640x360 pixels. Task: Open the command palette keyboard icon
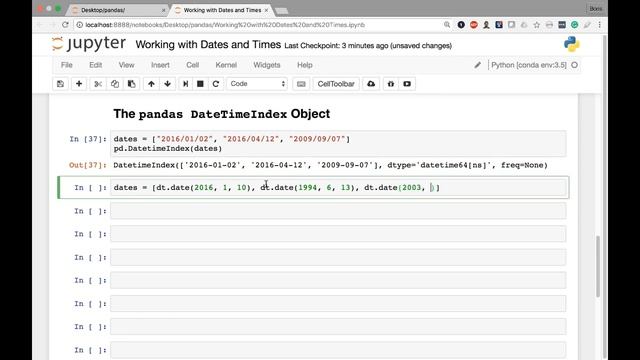tap(301, 84)
